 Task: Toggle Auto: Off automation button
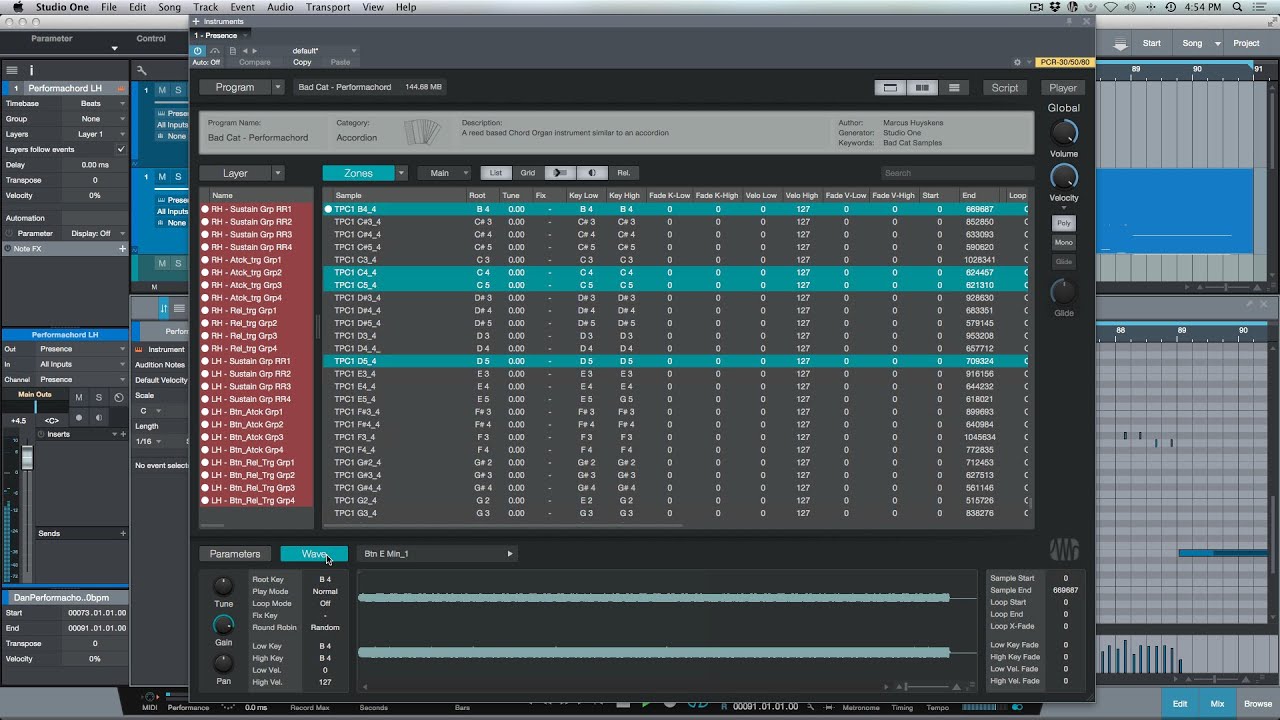[206, 62]
